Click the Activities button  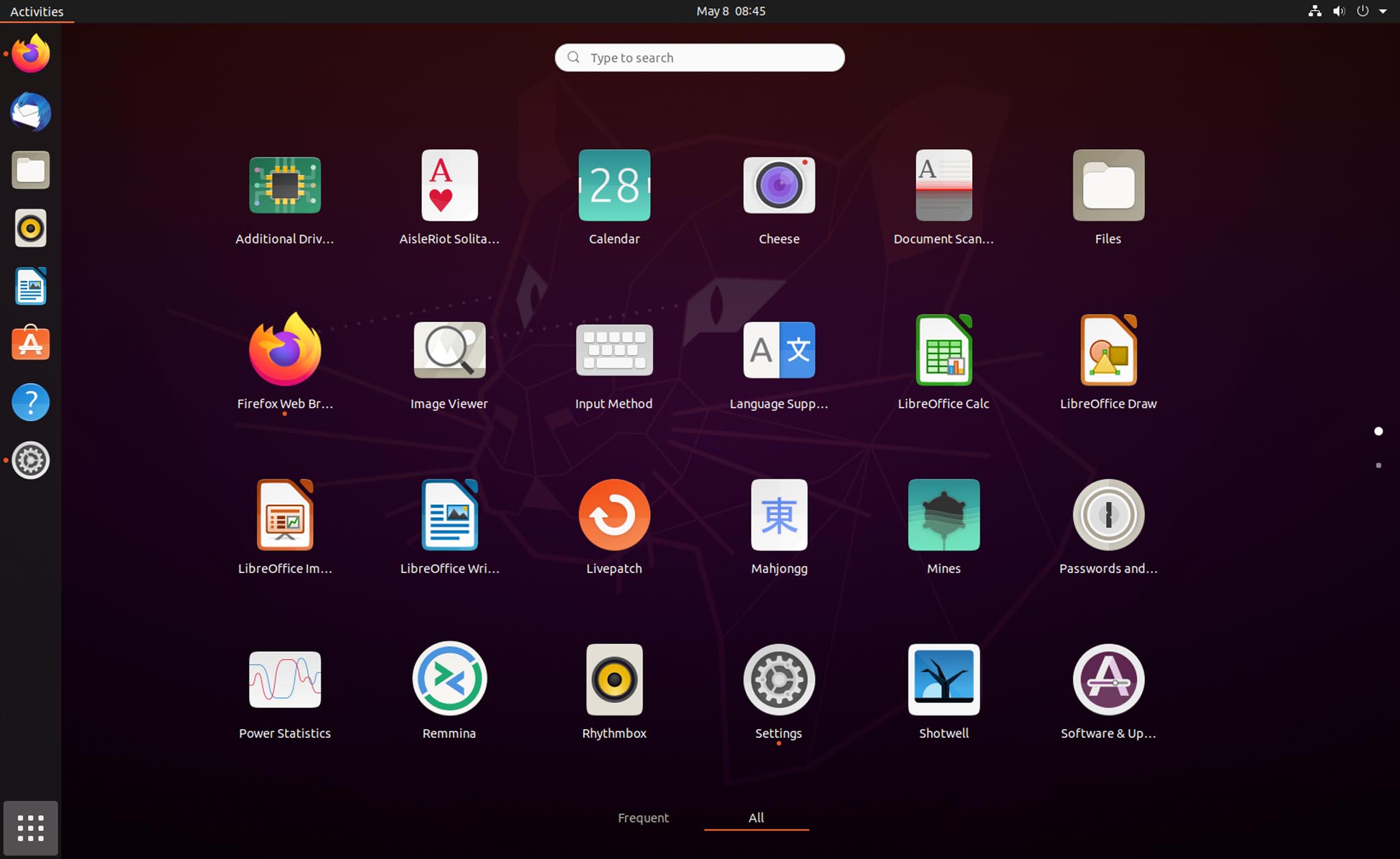[x=37, y=11]
